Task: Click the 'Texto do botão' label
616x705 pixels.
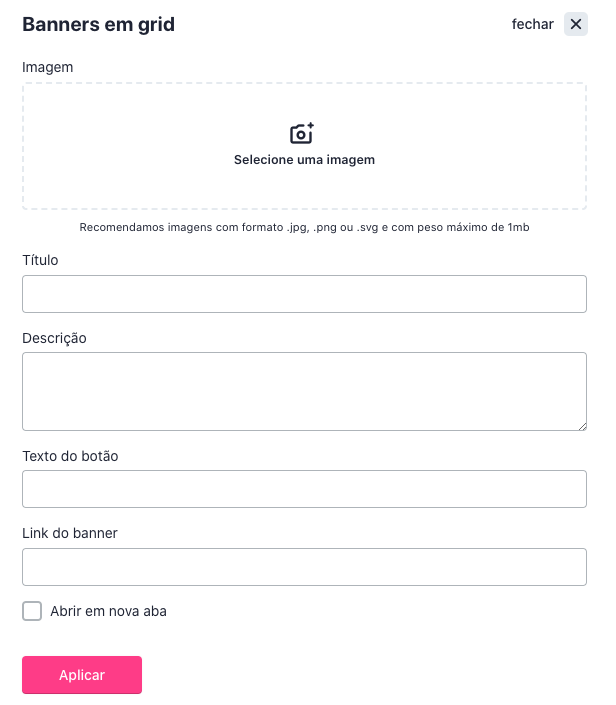Action: tap(70, 456)
